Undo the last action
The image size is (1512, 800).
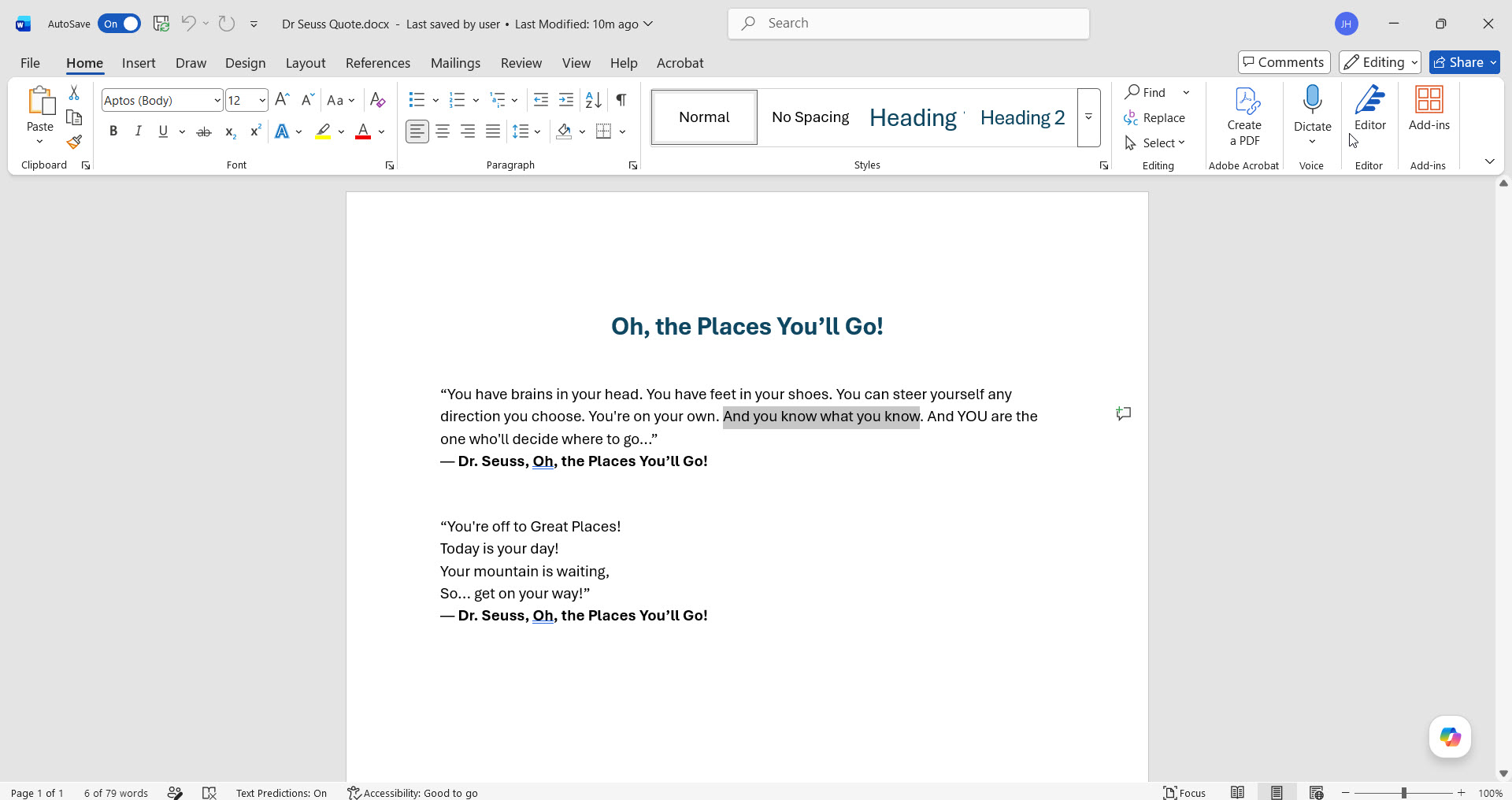pyautogui.click(x=188, y=24)
